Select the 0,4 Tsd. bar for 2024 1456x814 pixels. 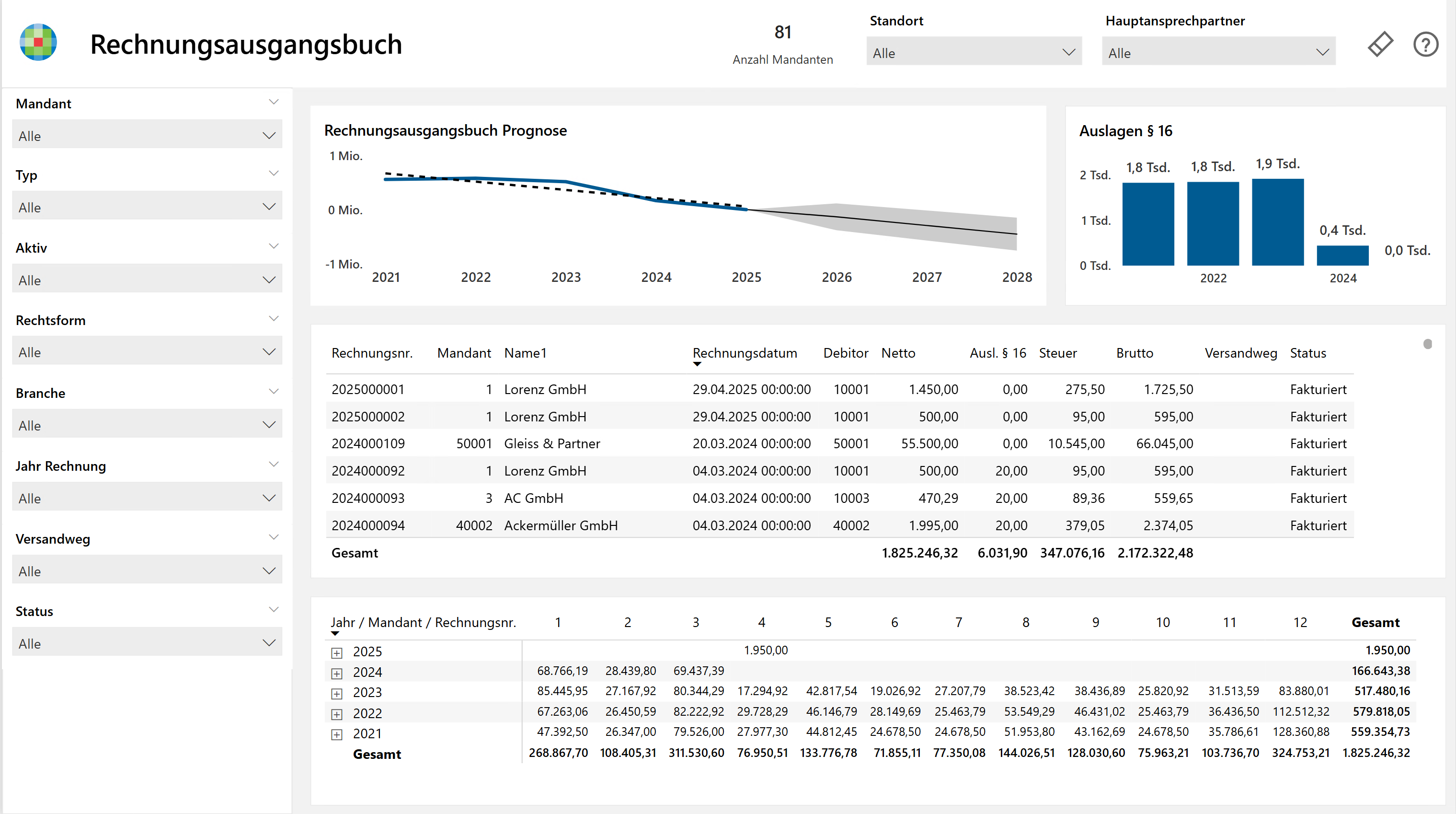click(x=1342, y=256)
